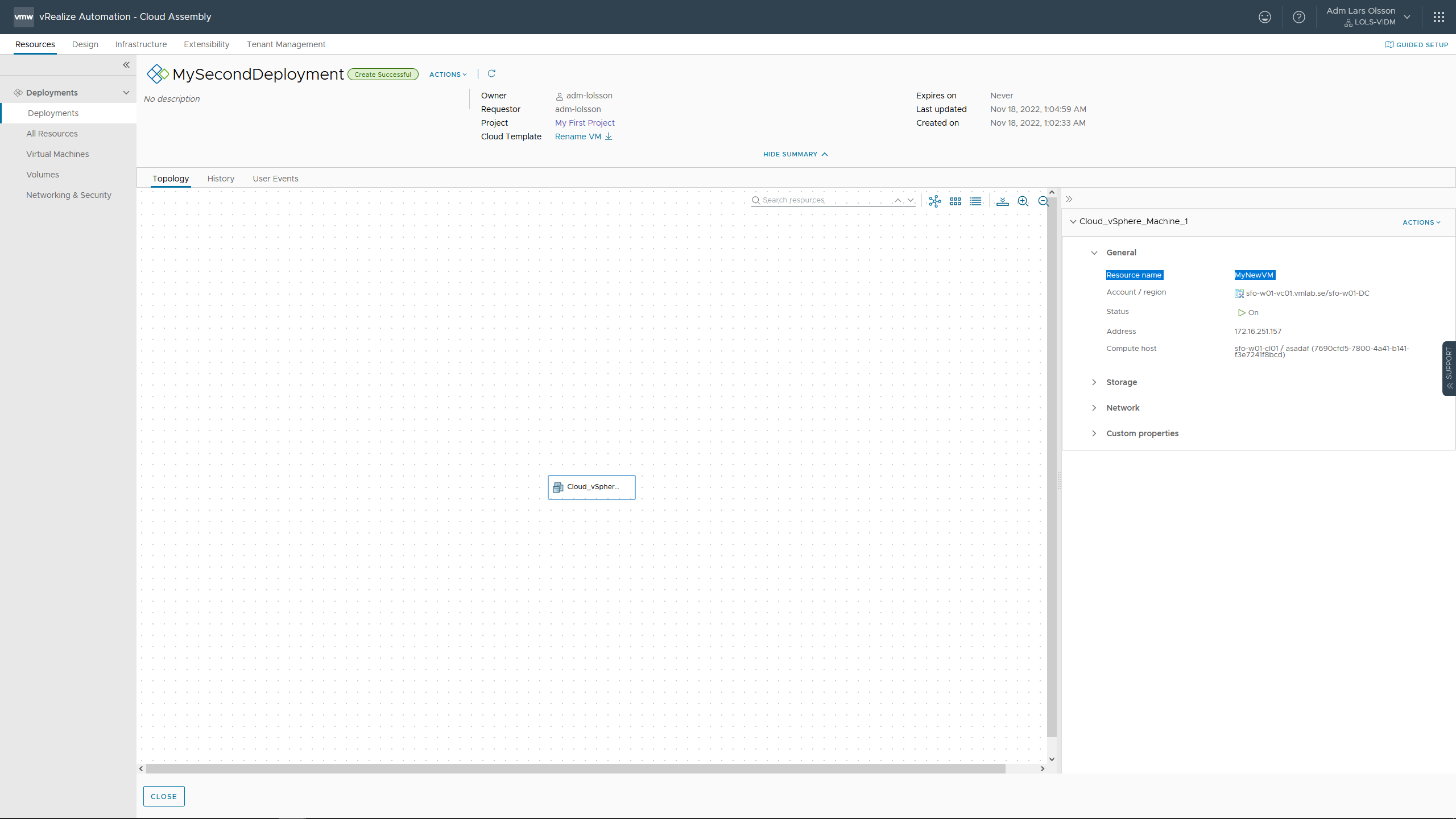Open the Extensibility top tab
This screenshot has width=1456, height=819.
point(206,44)
